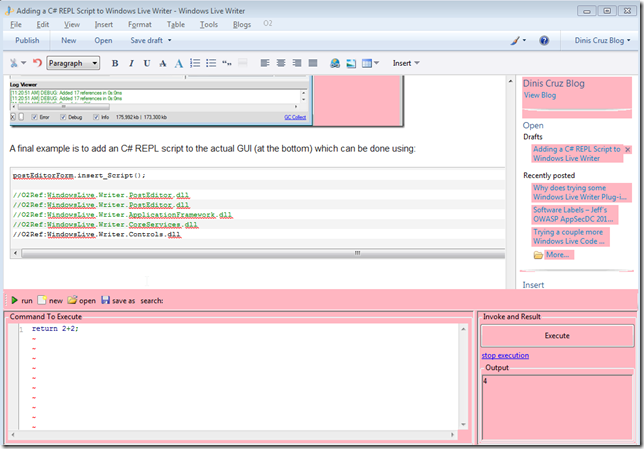This screenshot has width=644, height=449.
Task: Insert hyperlink globe icon
Action: pyautogui.click(x=335, y=63)
